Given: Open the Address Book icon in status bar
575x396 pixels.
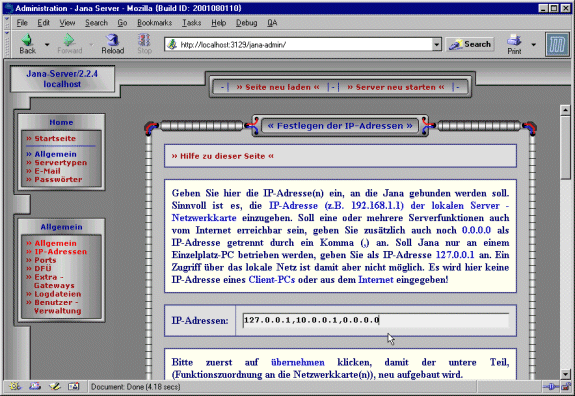Looking at the screenshot, I should coord(73,386).
